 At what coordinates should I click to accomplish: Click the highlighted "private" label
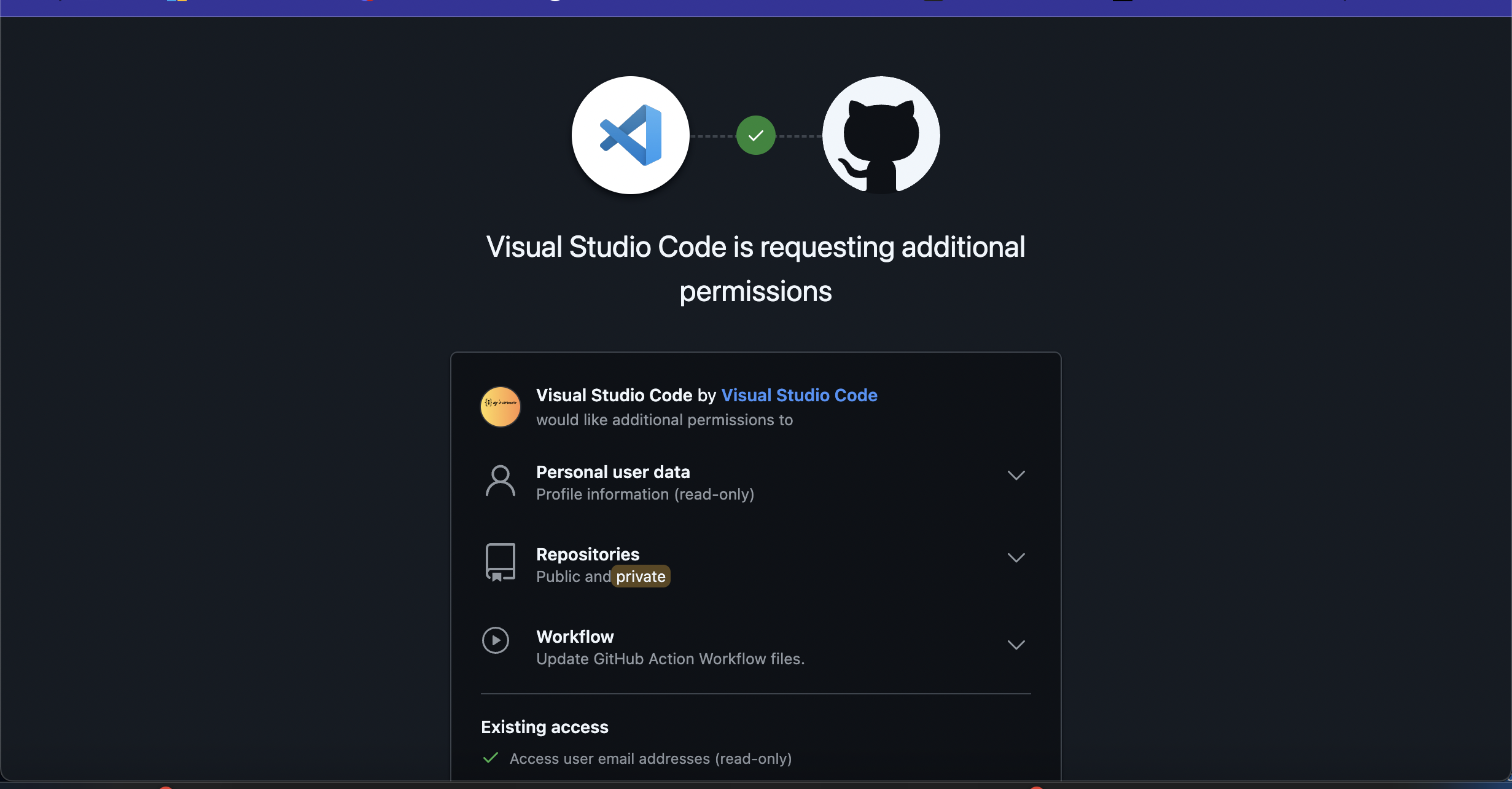tap(641, 576)
